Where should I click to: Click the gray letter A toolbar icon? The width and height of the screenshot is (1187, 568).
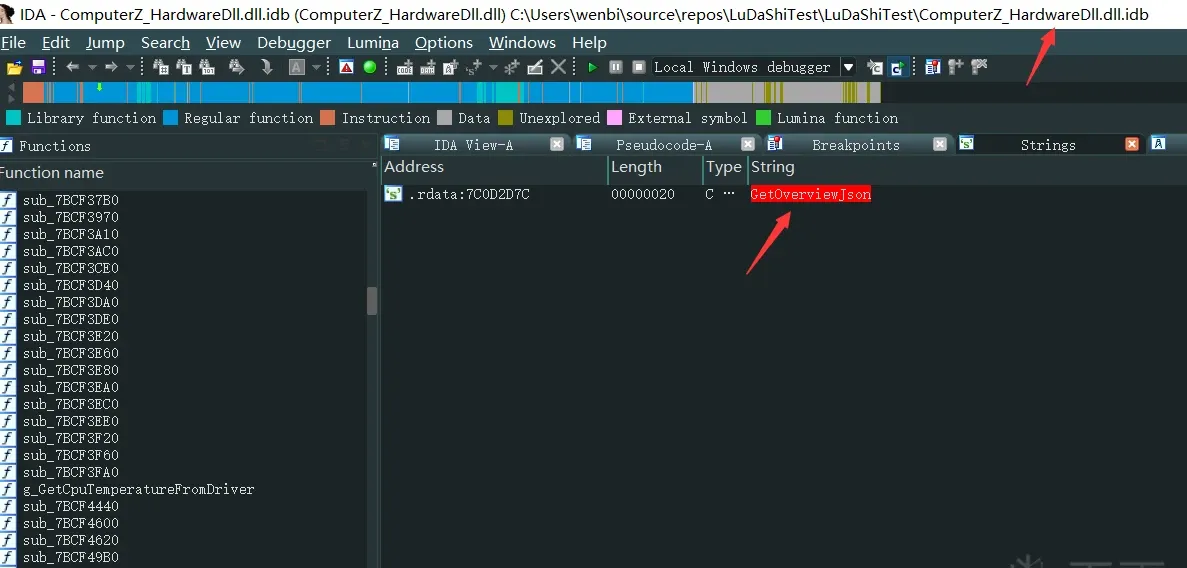[297, 67]
